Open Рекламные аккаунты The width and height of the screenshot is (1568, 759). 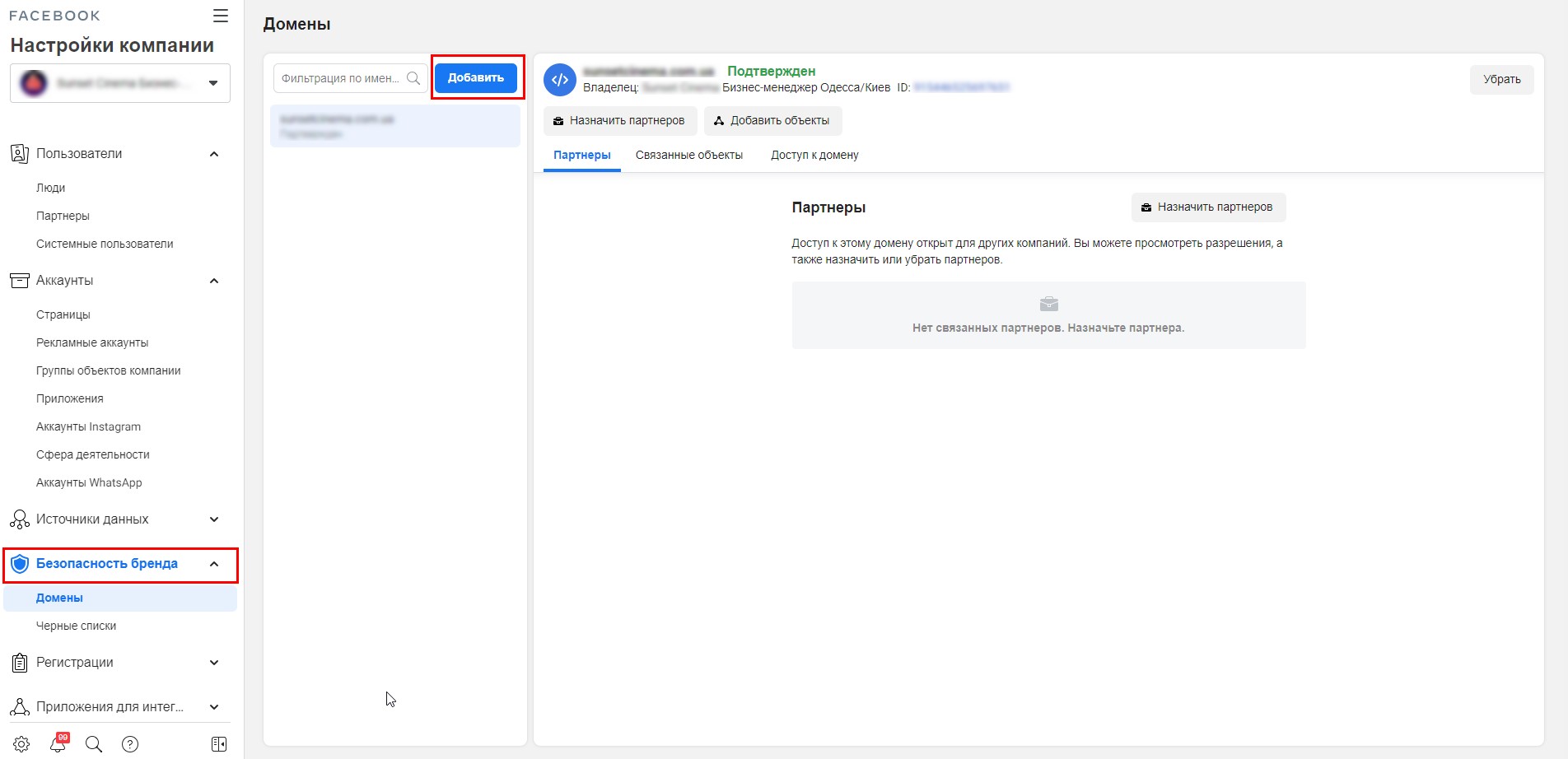pyautogui.click(x=92, y=342)
